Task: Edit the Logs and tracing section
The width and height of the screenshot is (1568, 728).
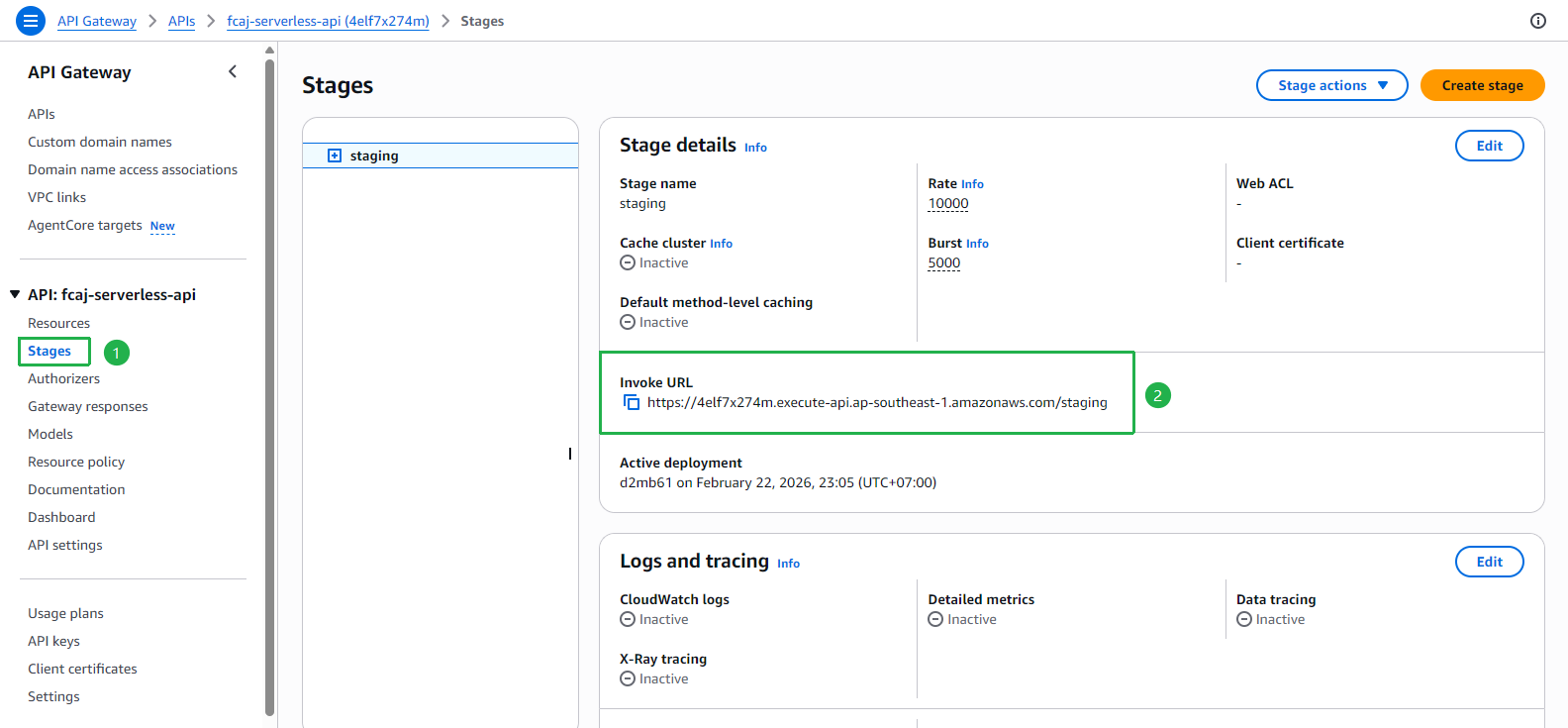Action: [1490, 562]
